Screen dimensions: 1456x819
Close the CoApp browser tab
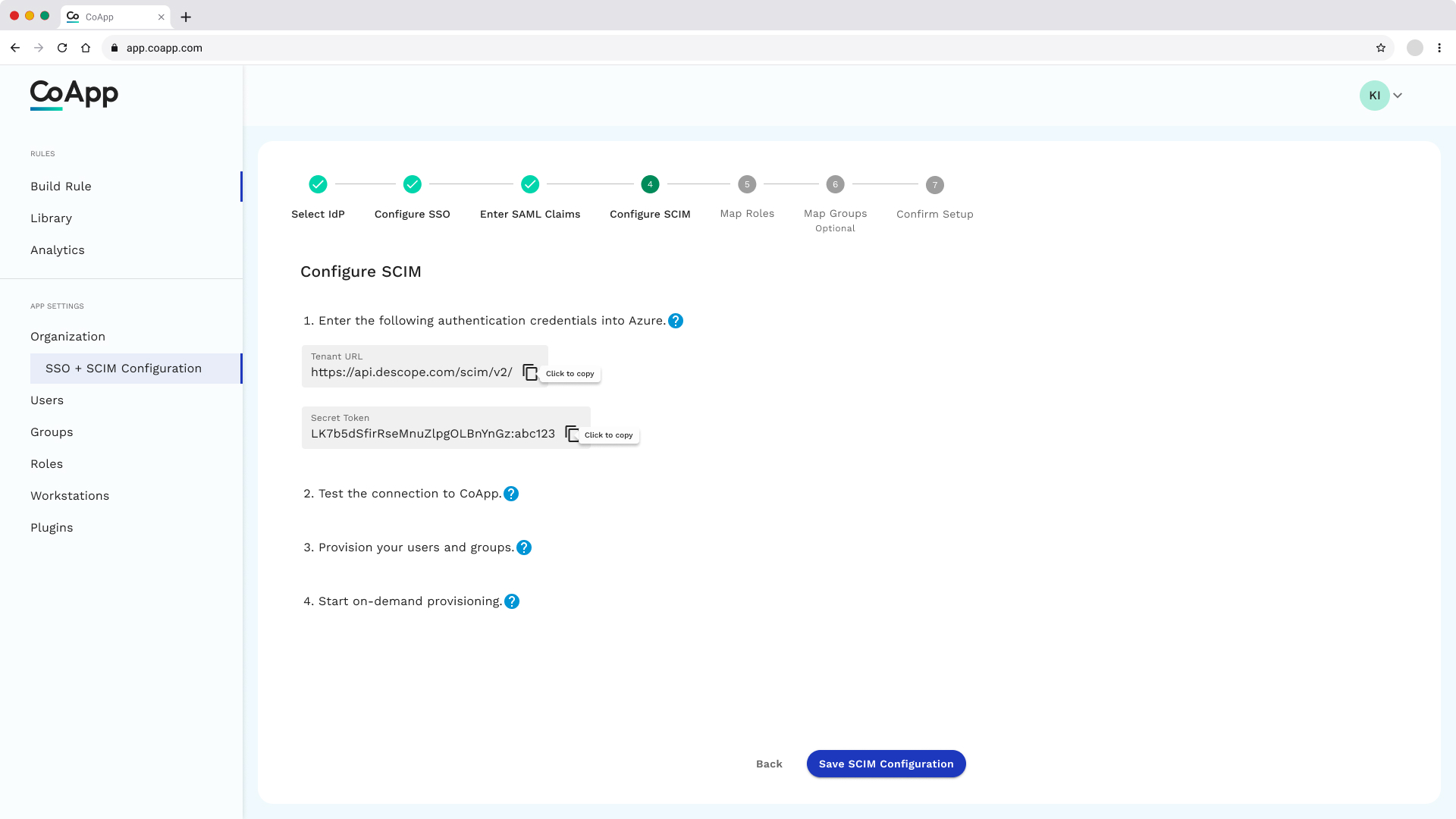coord(161,17)
